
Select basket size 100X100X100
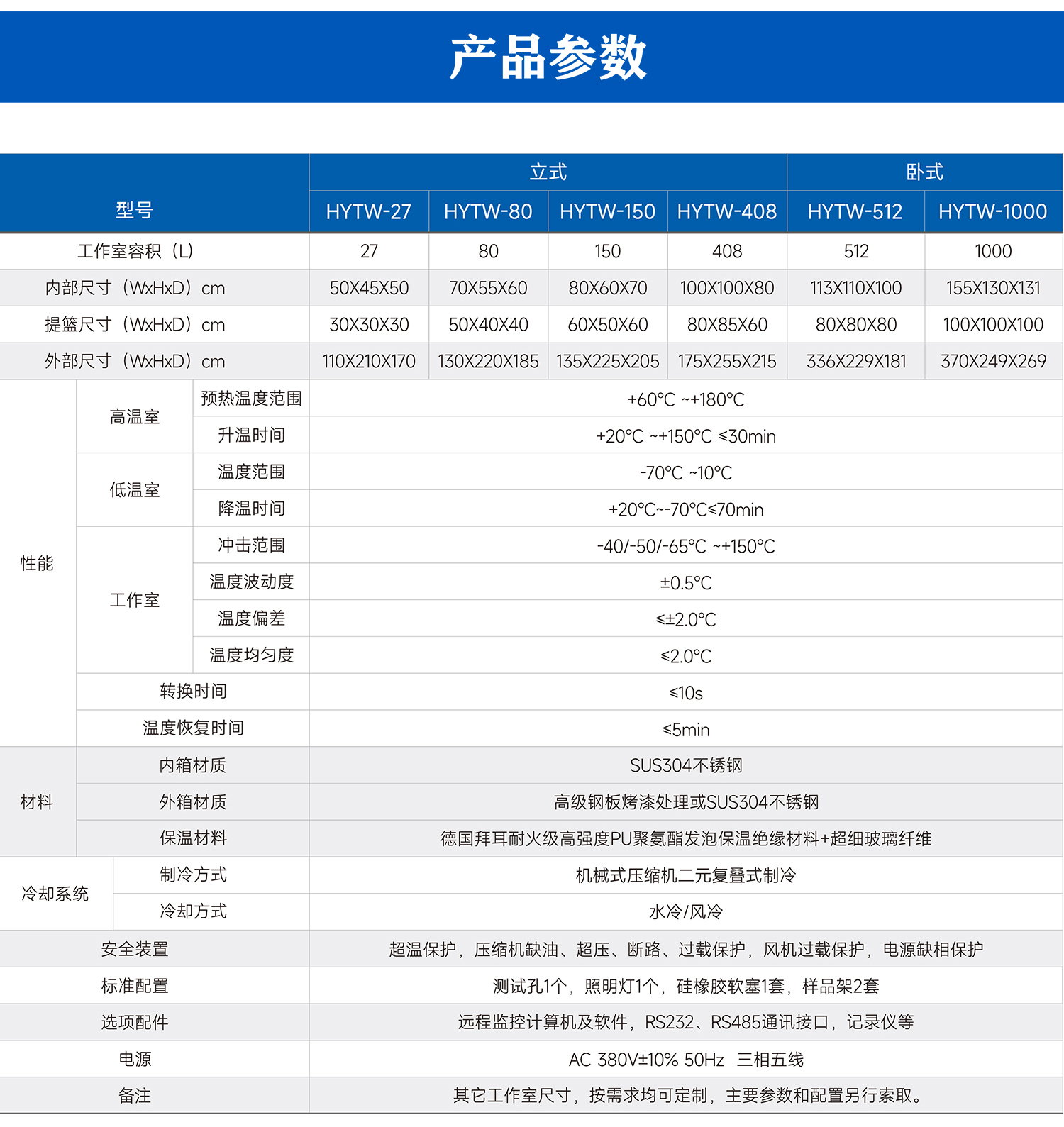tap(993, 325)
